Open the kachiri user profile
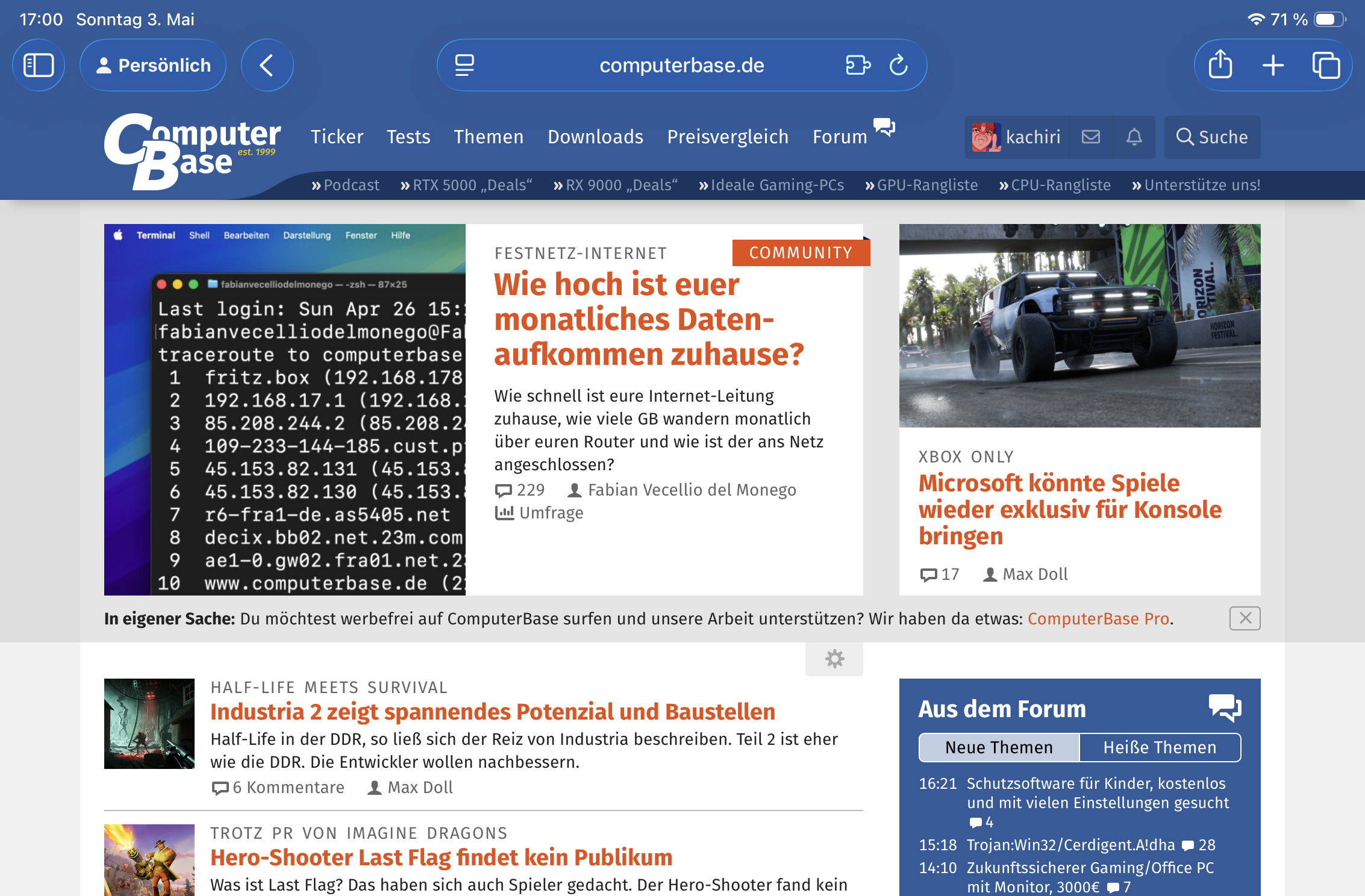The image size is (1365, 896). pyautogui.click(x=1017, y=137)
